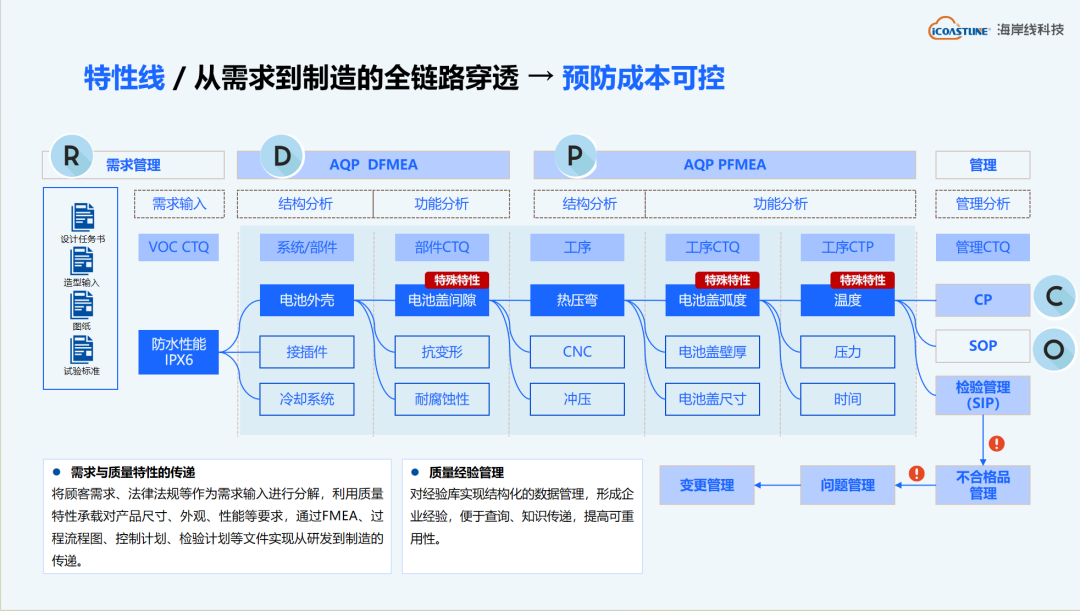
Task: Click the 海岸线科技 company name
Action: [x=1030, y=30]
